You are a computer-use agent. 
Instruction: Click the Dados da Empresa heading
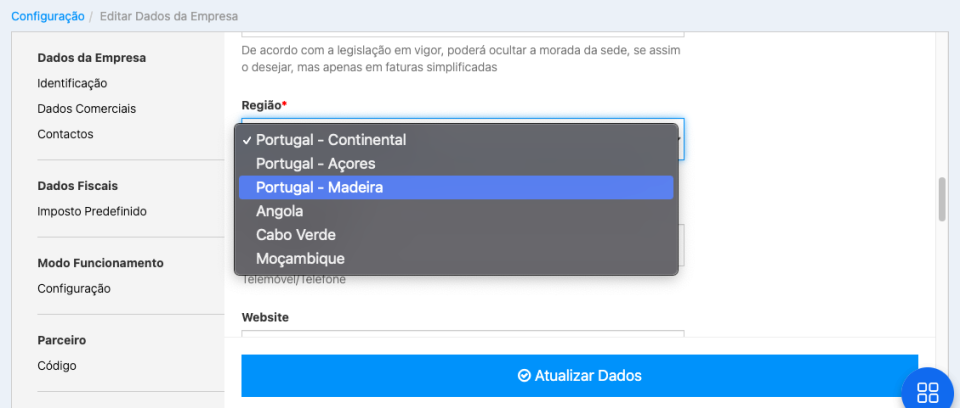[91, 58]
